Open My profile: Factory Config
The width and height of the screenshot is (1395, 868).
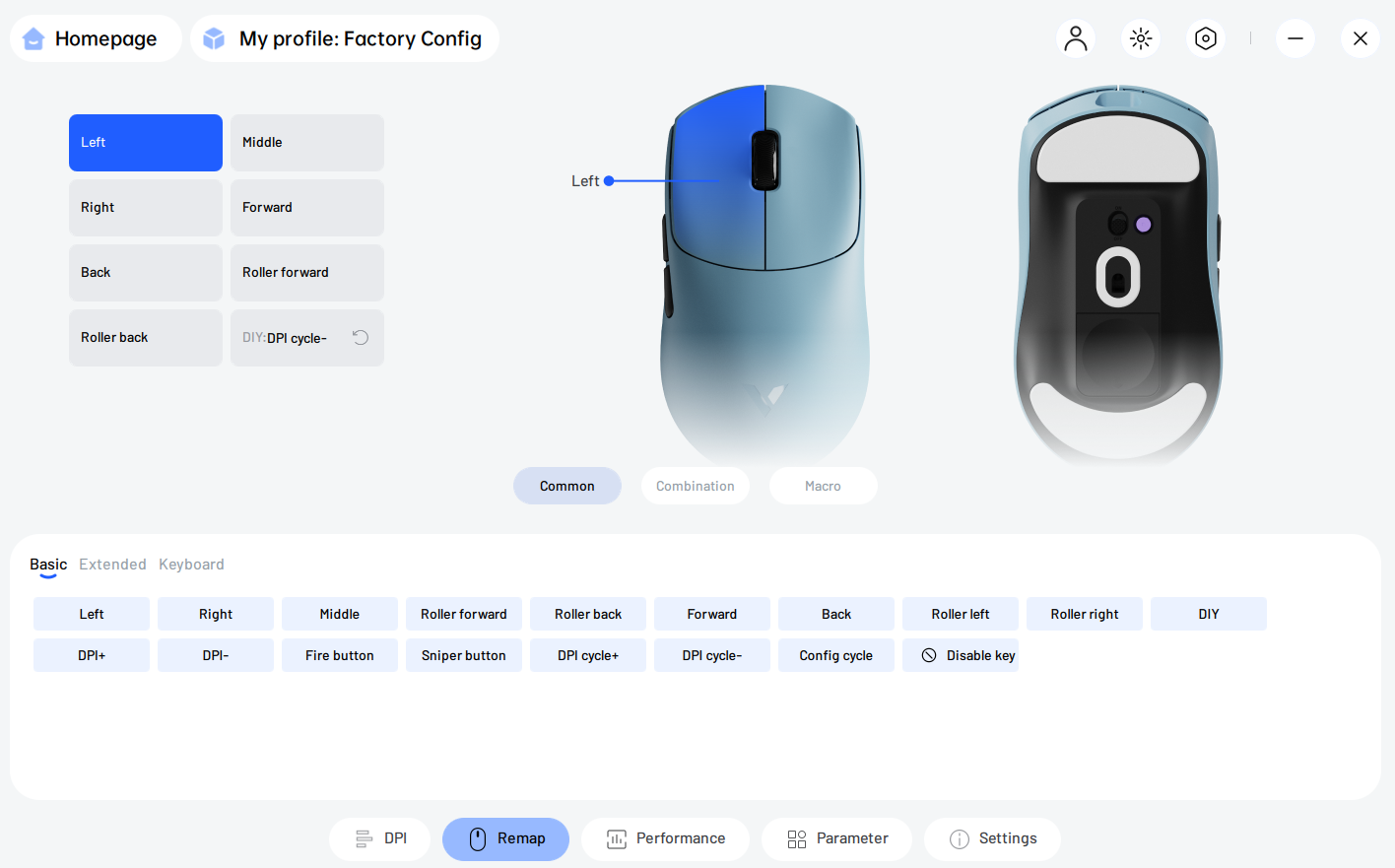pyautogui.click(x=345, y=38)
